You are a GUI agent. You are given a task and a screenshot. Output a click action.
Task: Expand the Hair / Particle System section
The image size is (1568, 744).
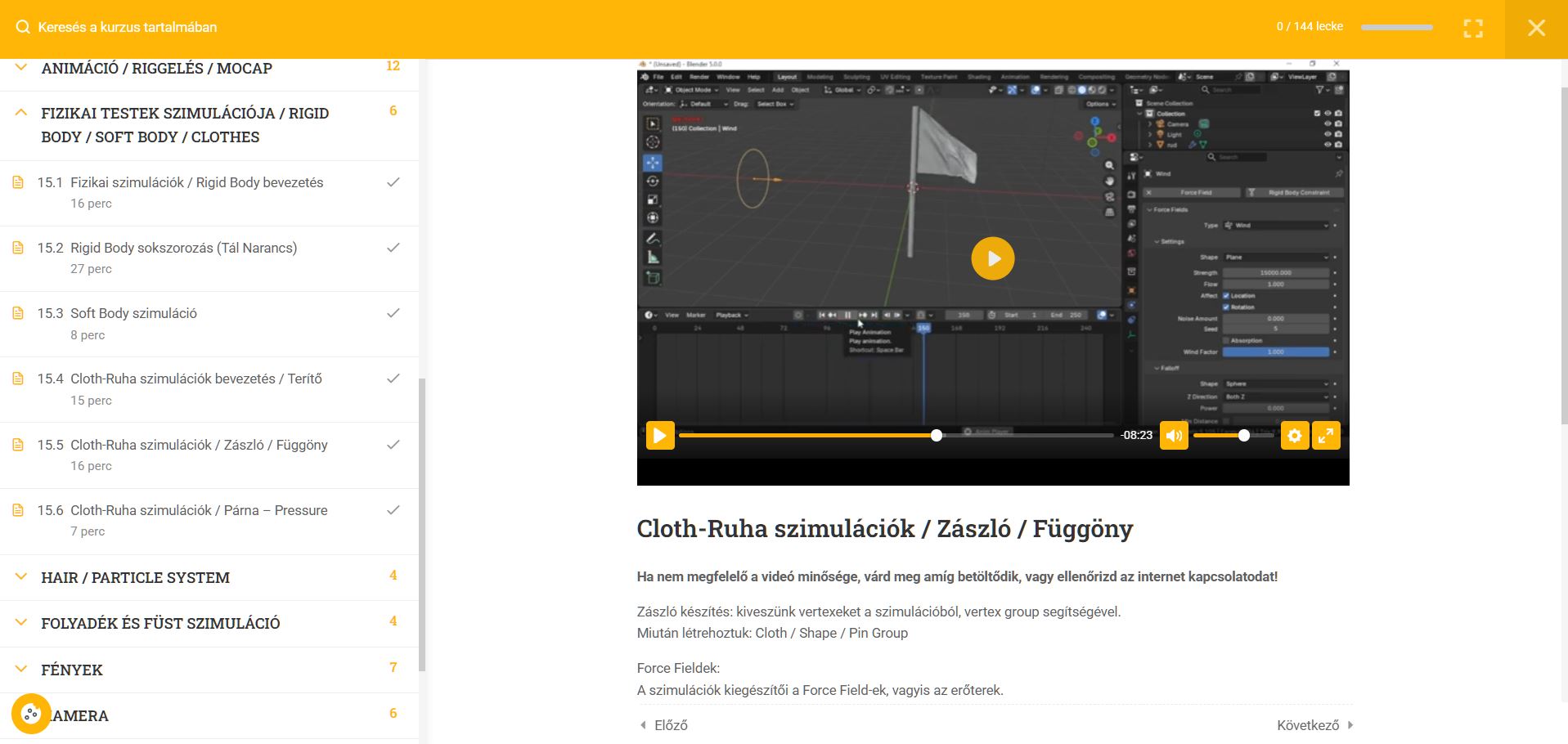coord(21,577)
